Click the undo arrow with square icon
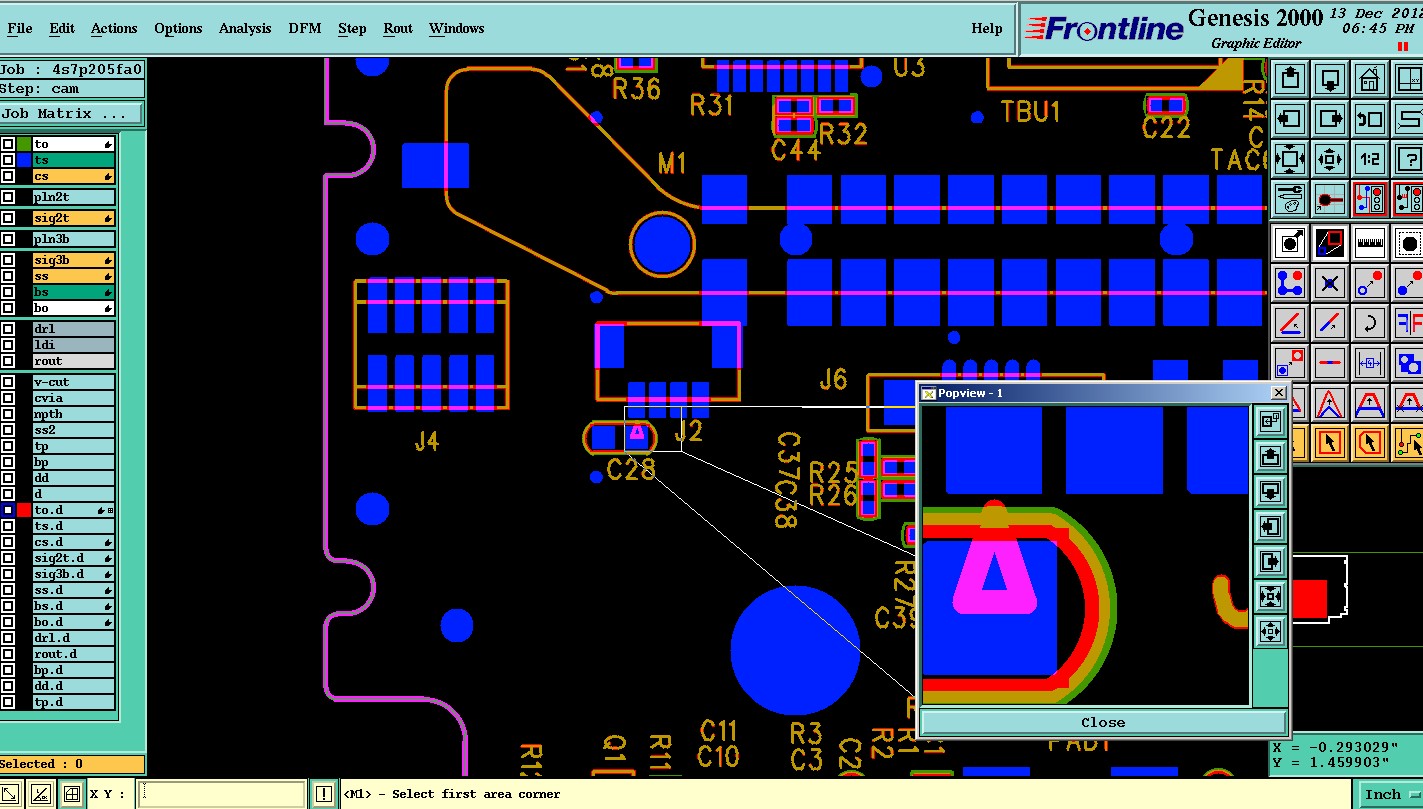This screenshot has width=1423, height=809. point(1369,118)
